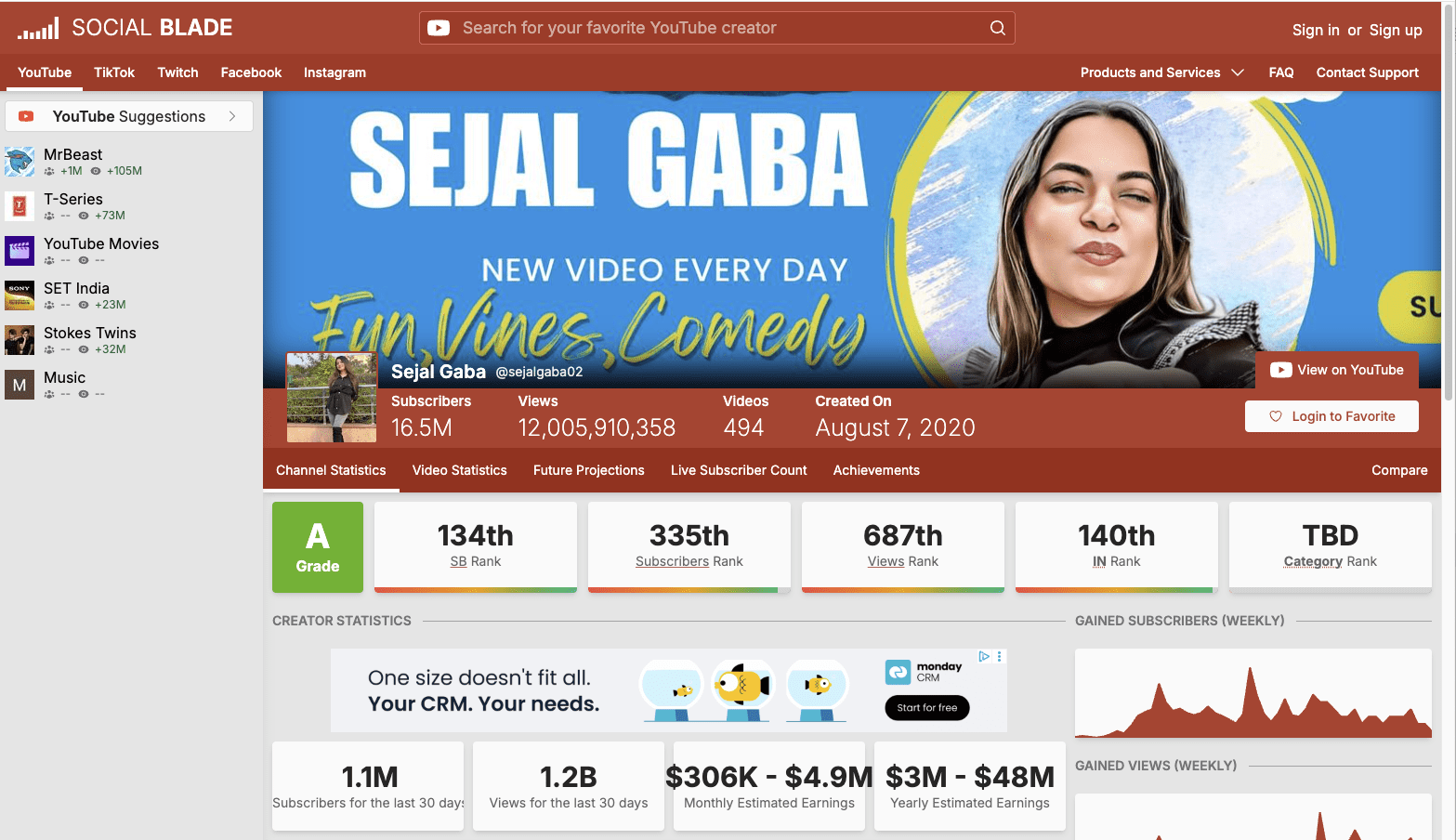Click the August 7, 2020 creation date
1456x840 pixels.
[x=896, y=427]
